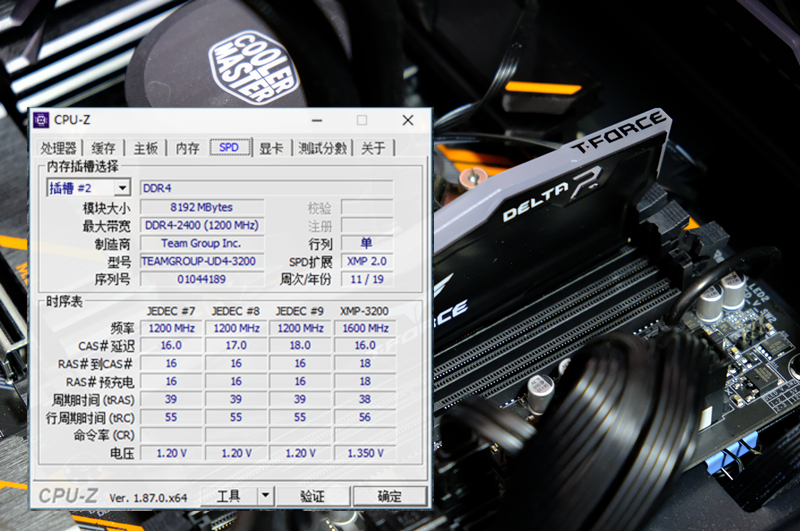Click the JEDEC #8 column header

point(236,311)
